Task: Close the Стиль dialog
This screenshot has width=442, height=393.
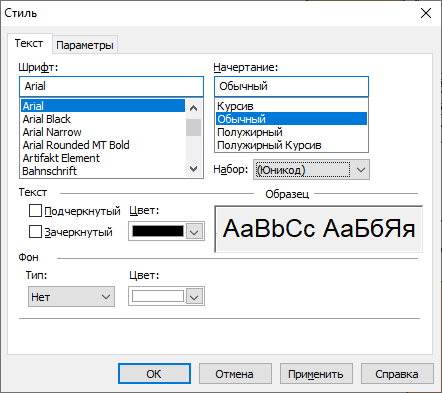Action: coord(426,13)
